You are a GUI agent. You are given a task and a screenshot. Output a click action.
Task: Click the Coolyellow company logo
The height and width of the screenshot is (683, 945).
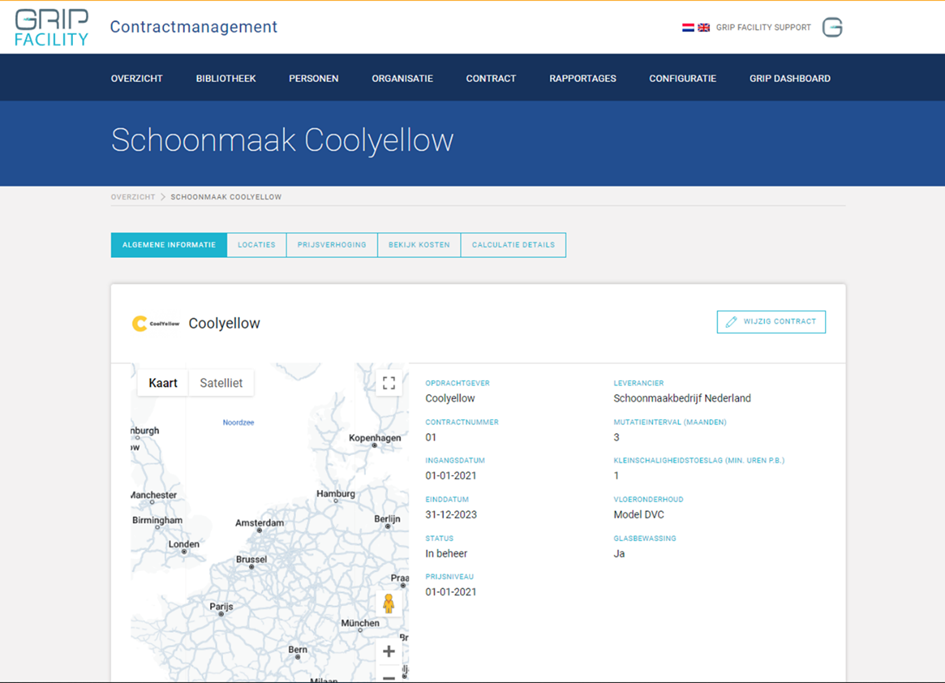[x=155, y=324]
